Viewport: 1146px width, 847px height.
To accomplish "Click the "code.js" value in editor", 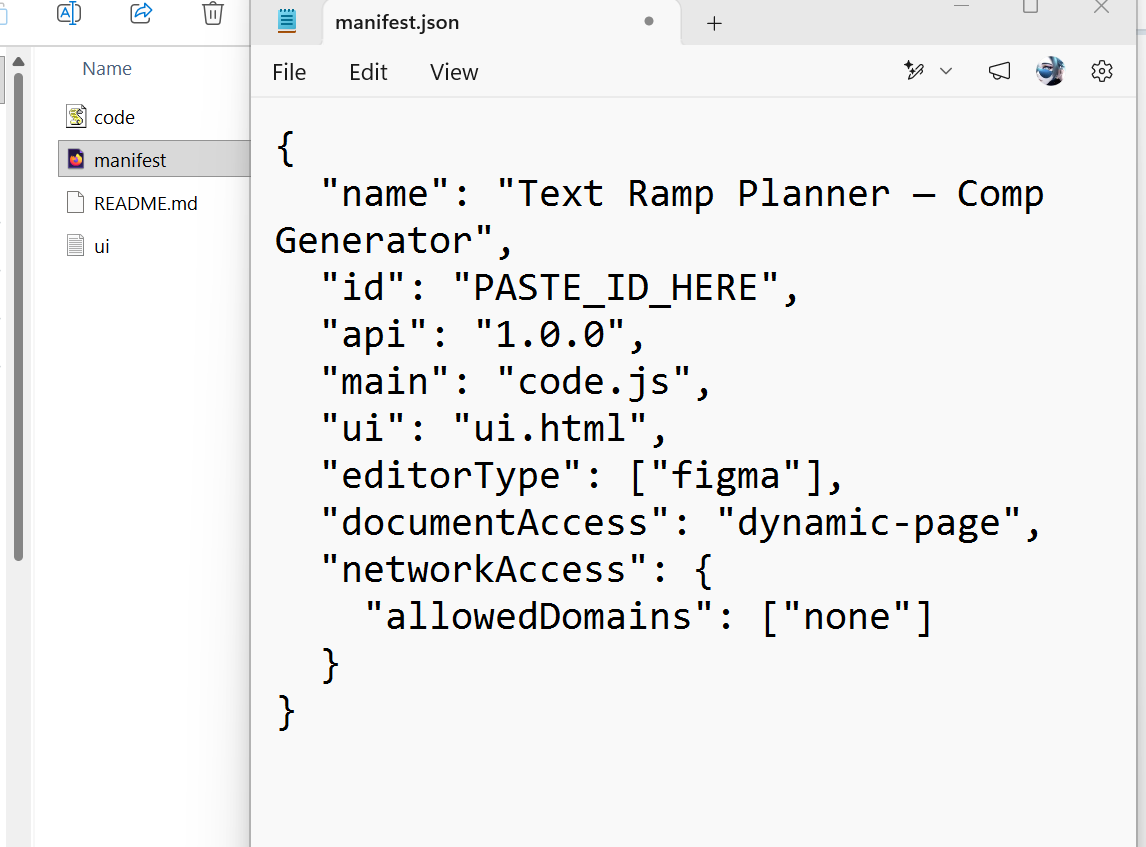I will [593, 382].
